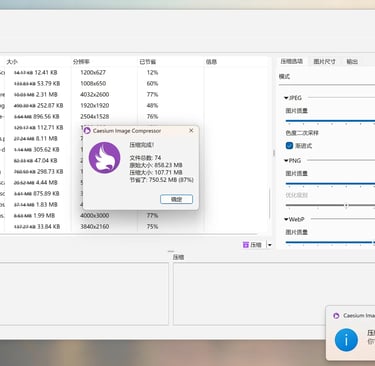The width and height of the screenshot is (375, 366).
Task: Sort the file list by 已节省 column
Action: 148,62
